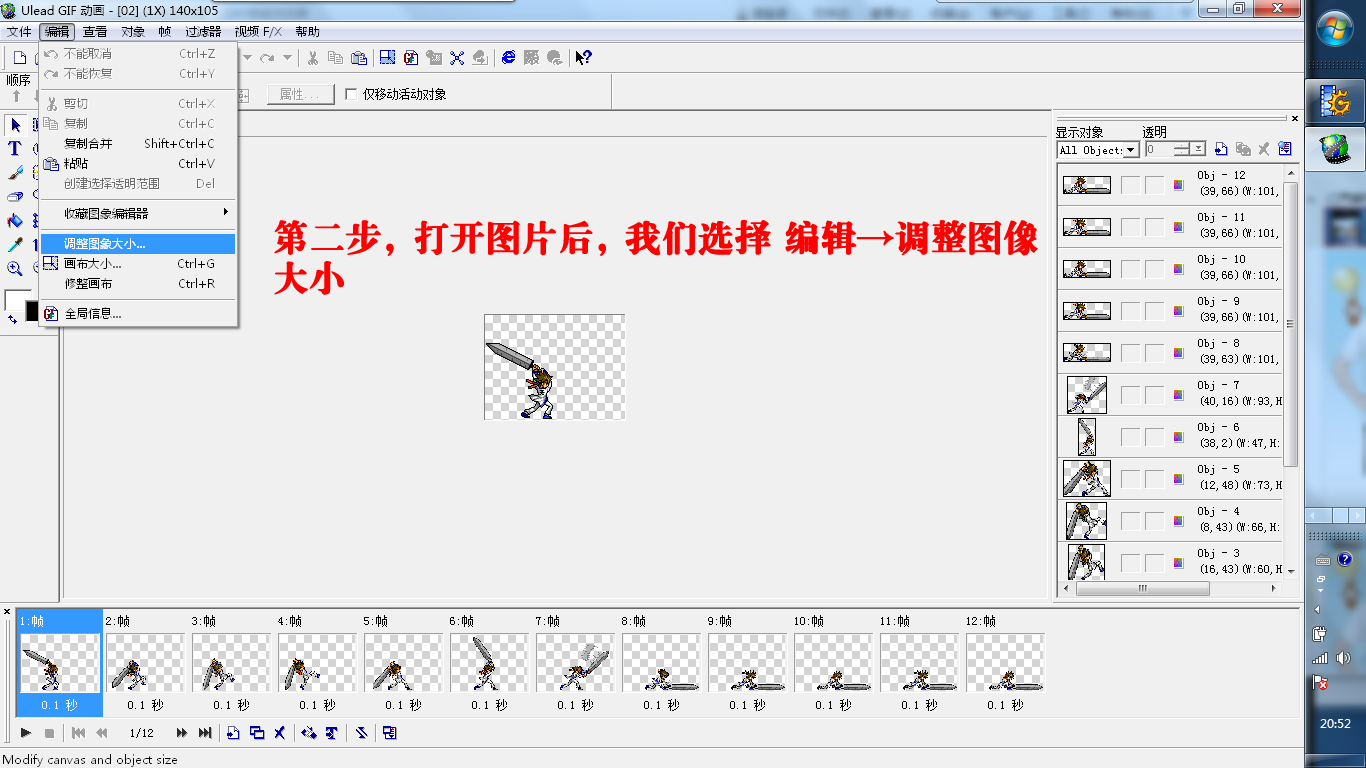Toggle second checkbox box for Obj - 4
Image resolution: width=1366 pixels, height=768 pixels.
pos(1154,521)
